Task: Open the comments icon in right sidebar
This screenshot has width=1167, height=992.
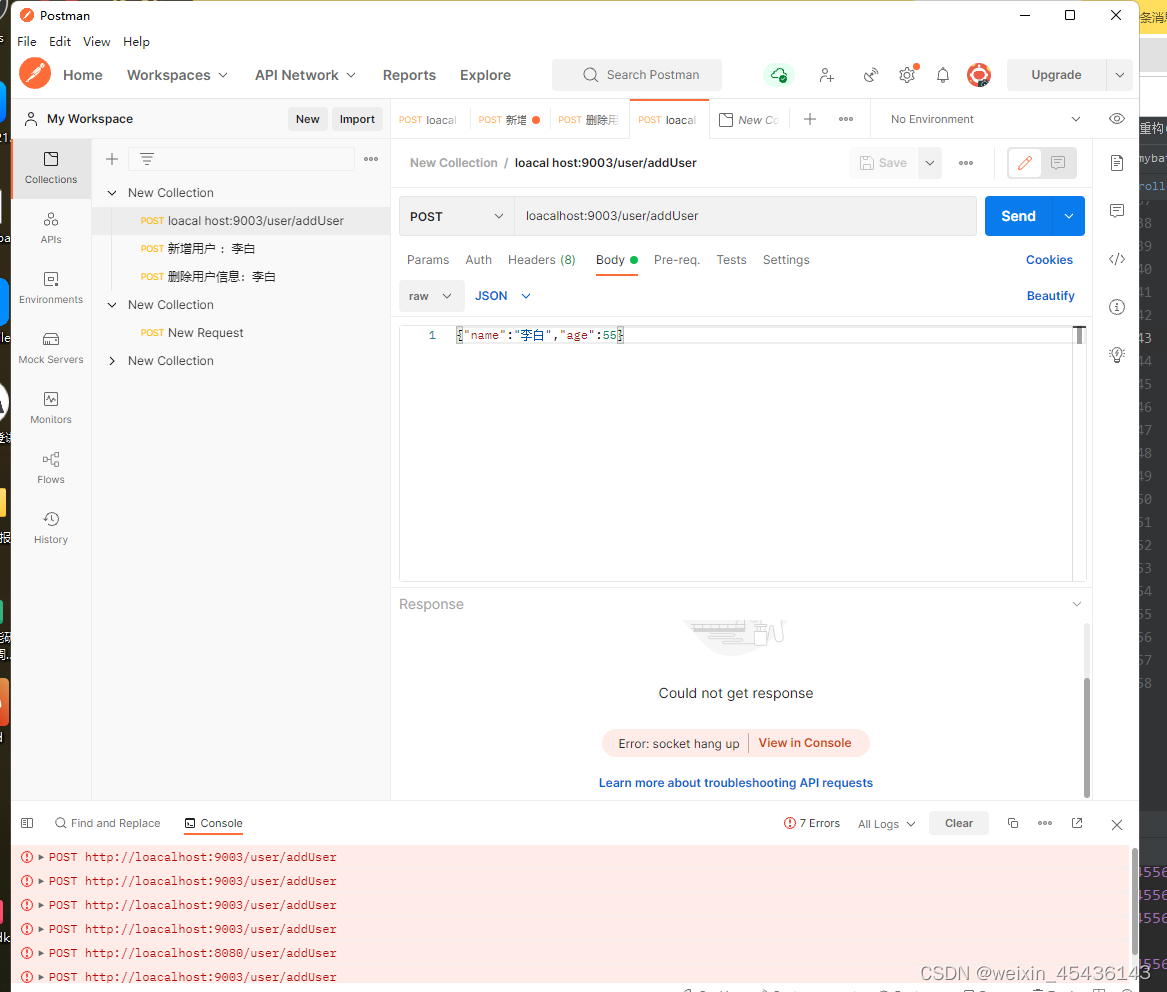Action: click(1116, 211)
